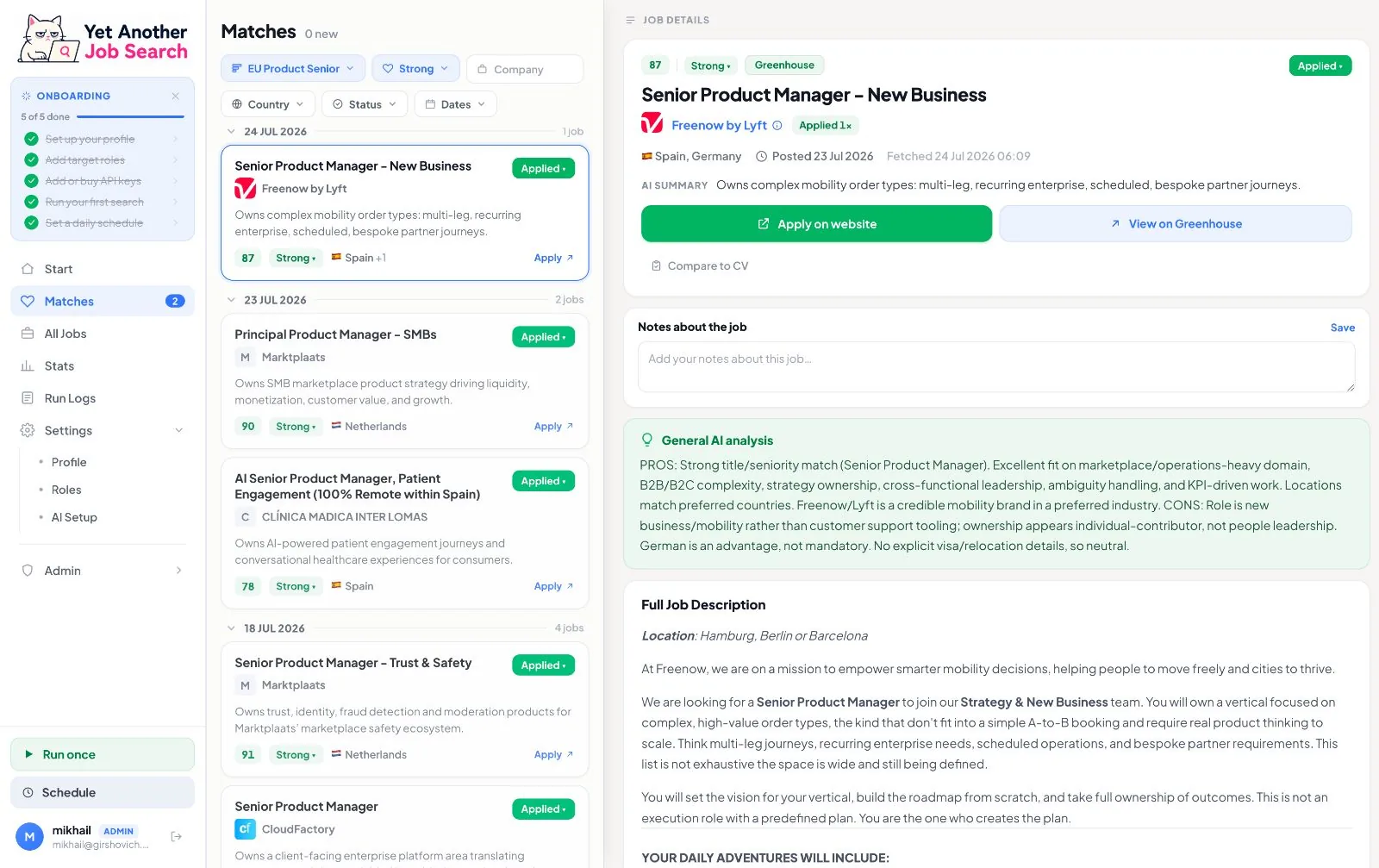1379x868 pixels.
Task: Open the 'Add target roles' onboarding step
Action: pyautogui.click(x=102, y=159)
